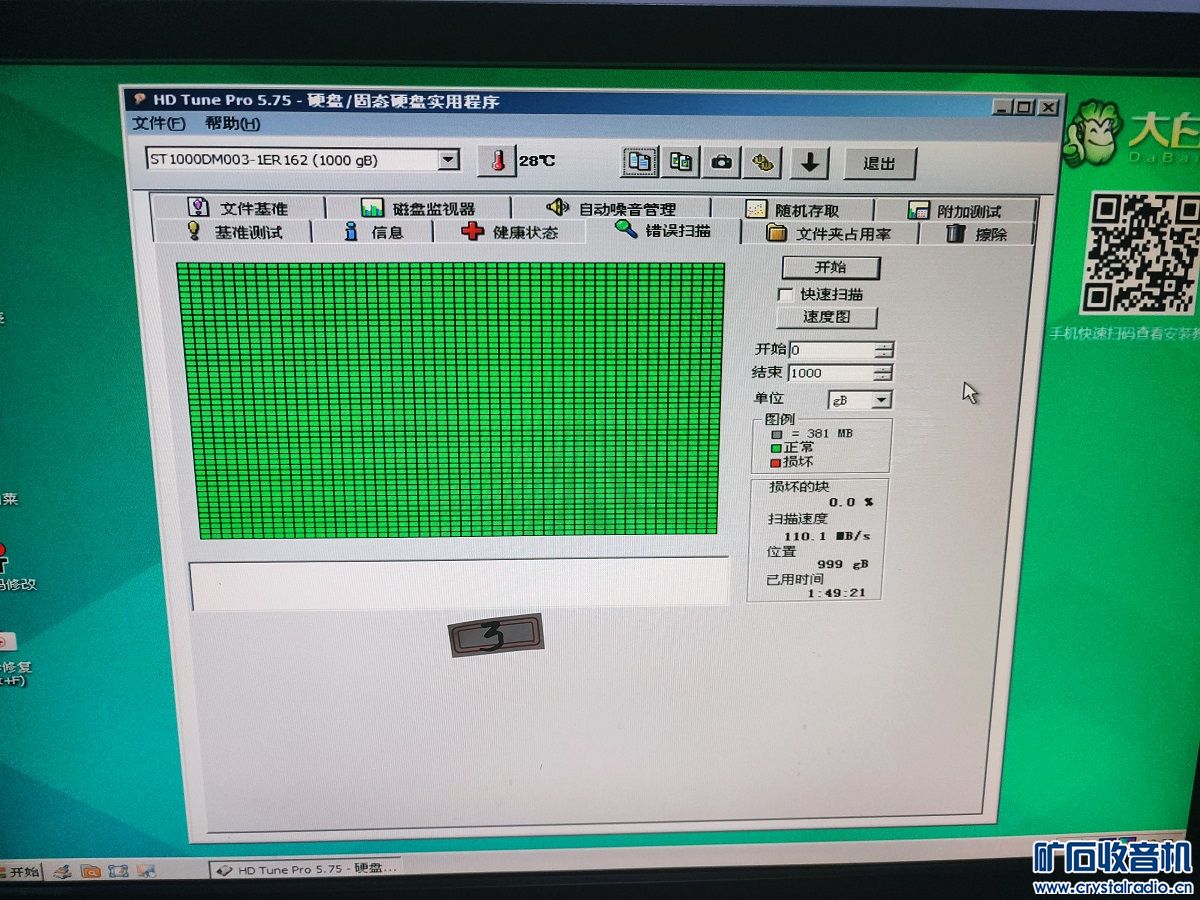Switch to the 磁盘监视器 tab
The height and width of the screenshot is (900, 1200).
[x=418, y=208]
